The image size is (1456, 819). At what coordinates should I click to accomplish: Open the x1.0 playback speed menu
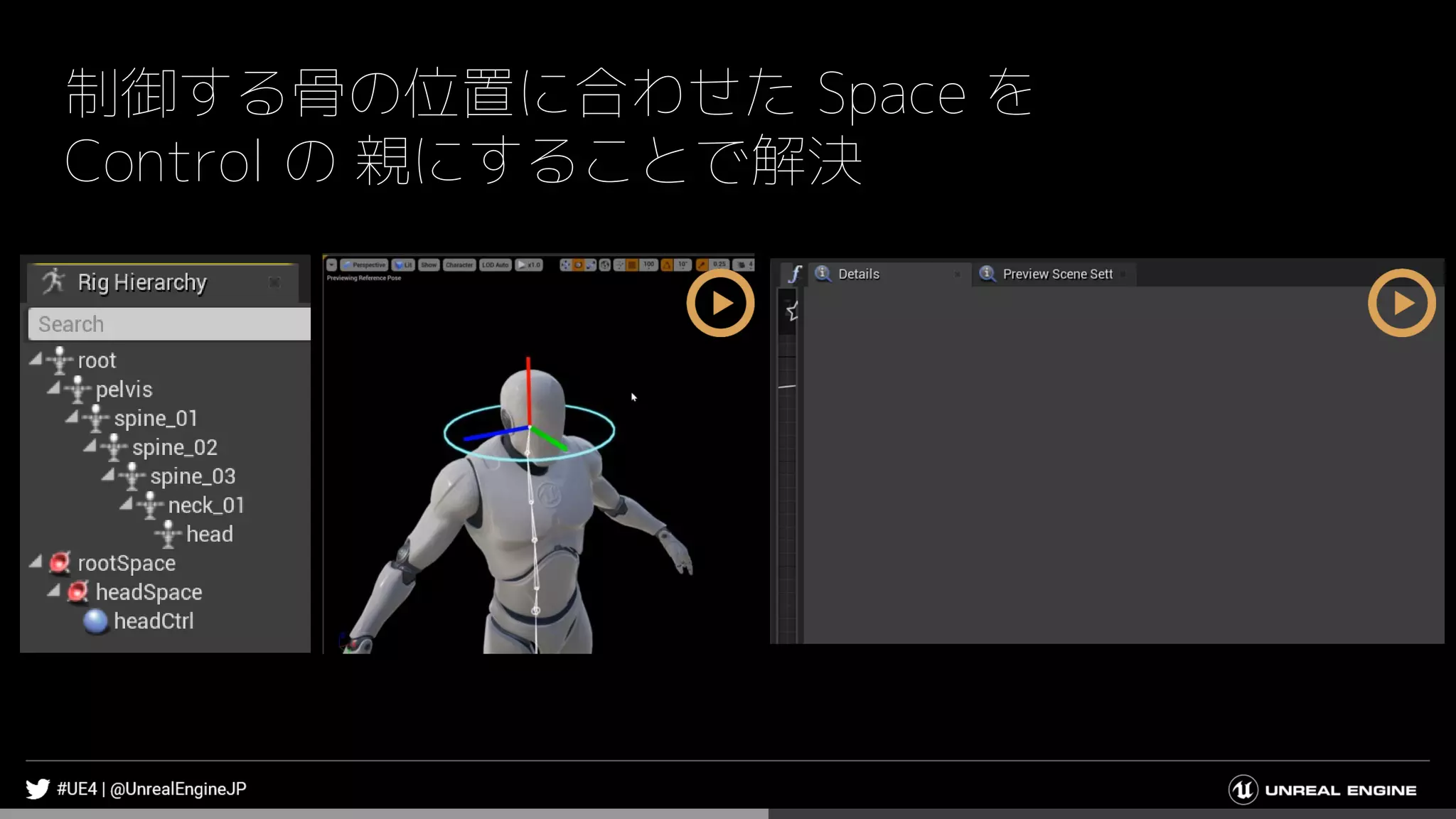tap(529, 264)
